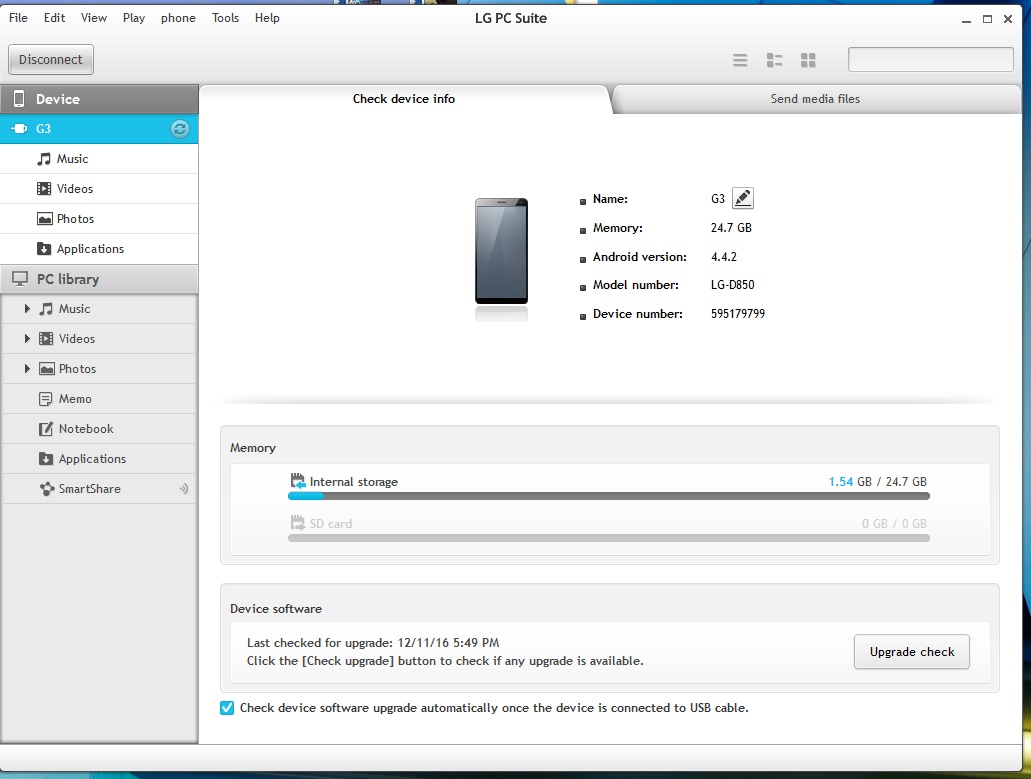1031x779 pixels.
Task: Click model number value LG-D850
Action: 732,285
